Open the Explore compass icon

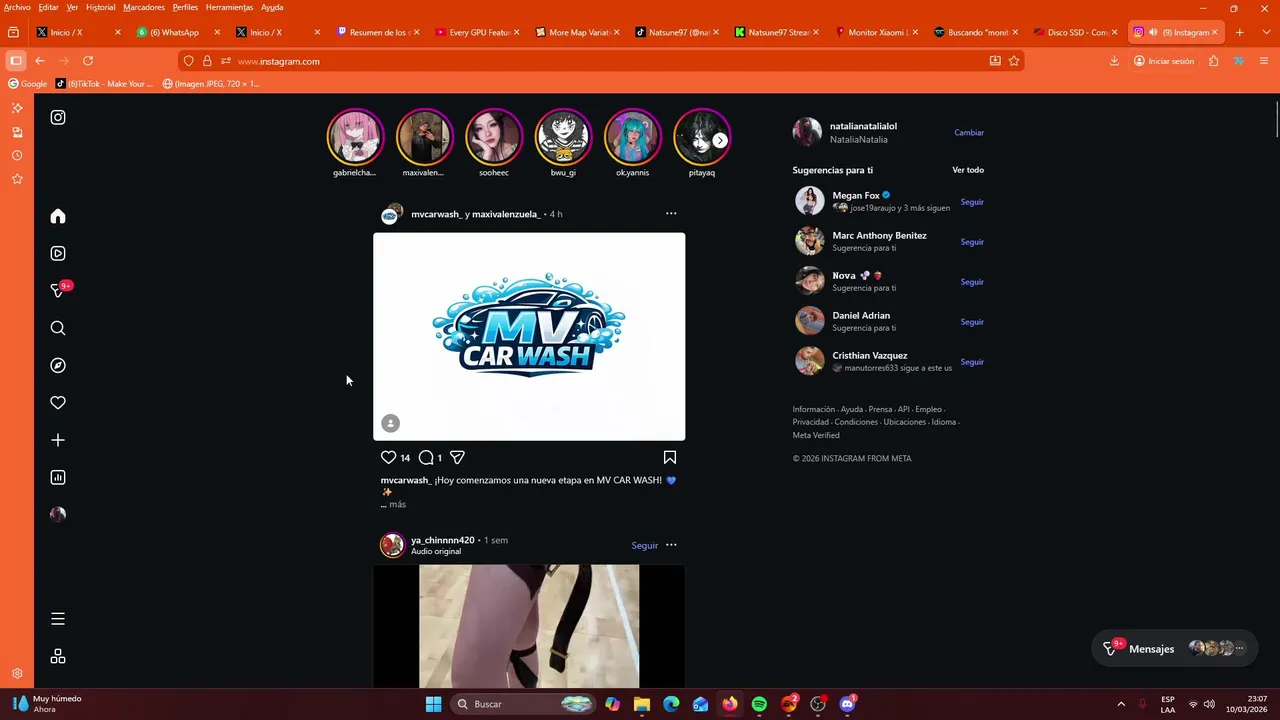pyautogui.click(x=58, y=366)
